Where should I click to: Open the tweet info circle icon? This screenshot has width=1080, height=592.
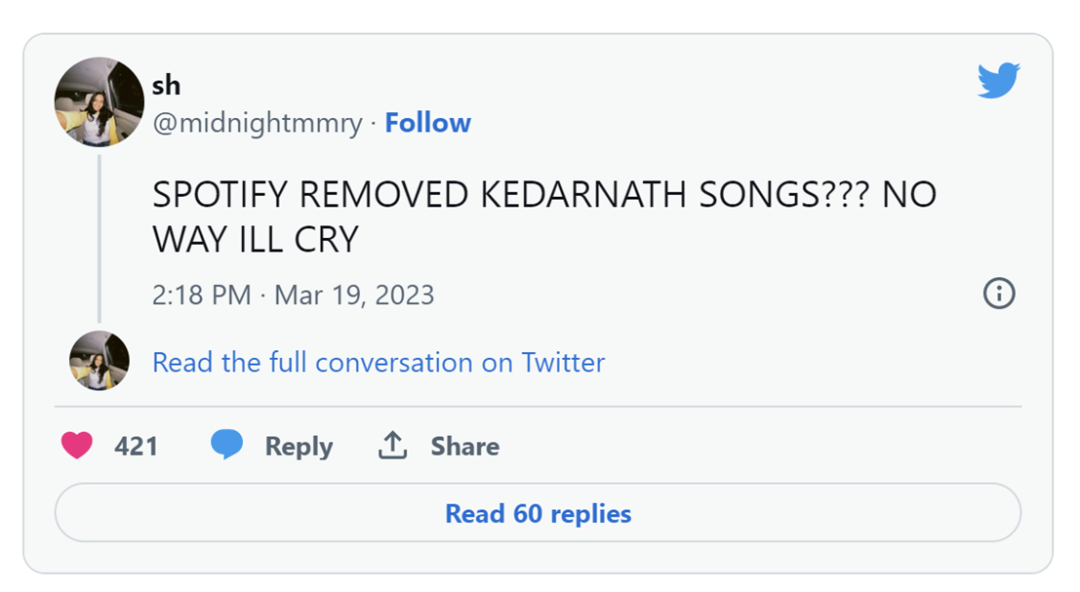pos(999,293)
